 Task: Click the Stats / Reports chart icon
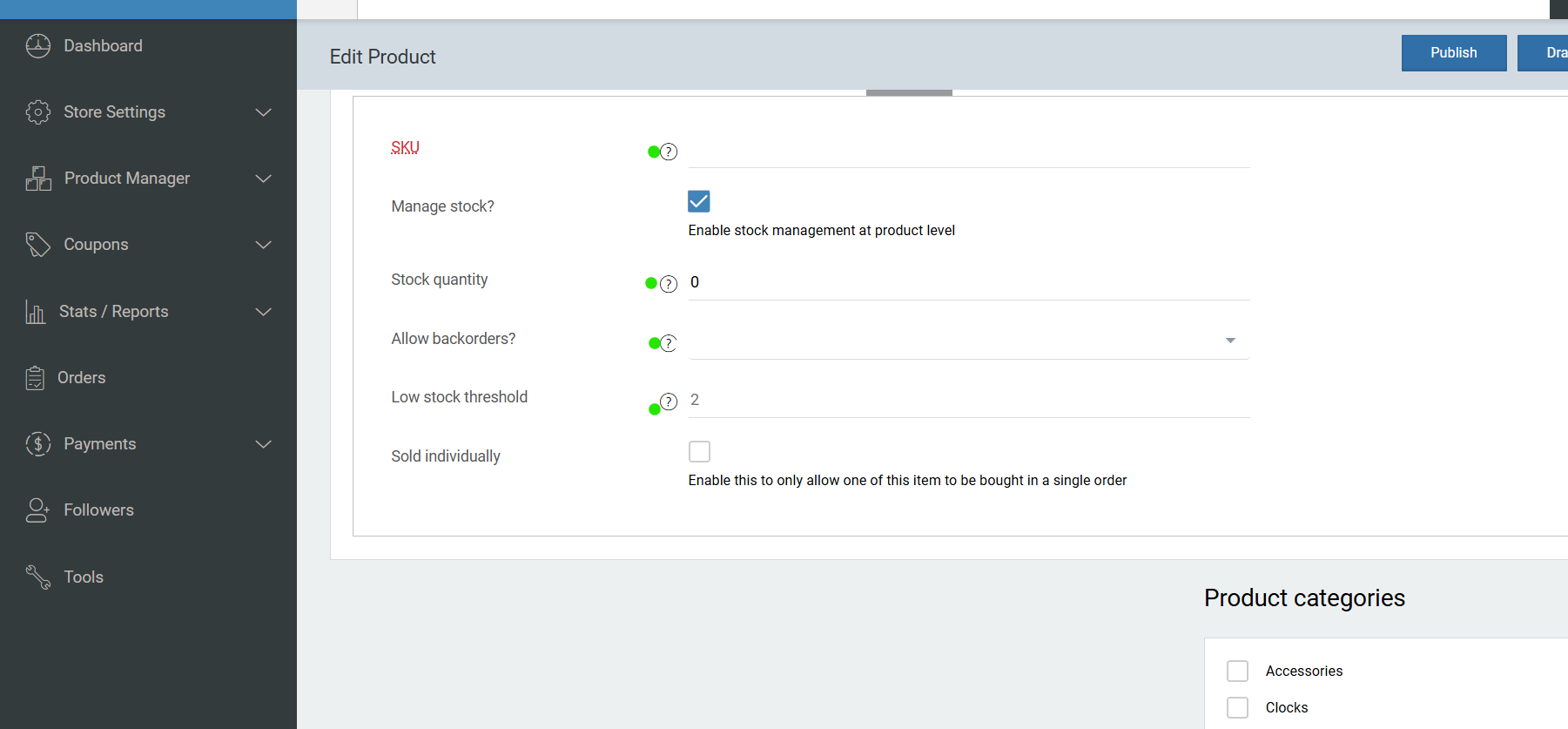point(36,312)
